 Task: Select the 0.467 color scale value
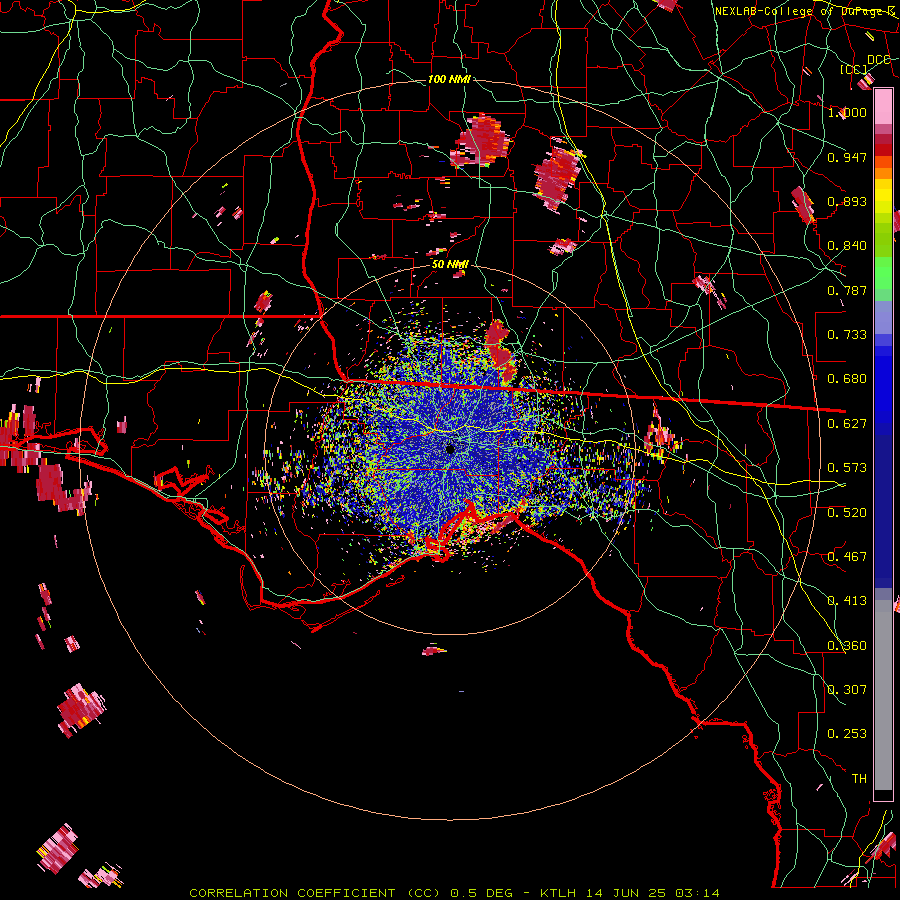(x=847, y=557)
